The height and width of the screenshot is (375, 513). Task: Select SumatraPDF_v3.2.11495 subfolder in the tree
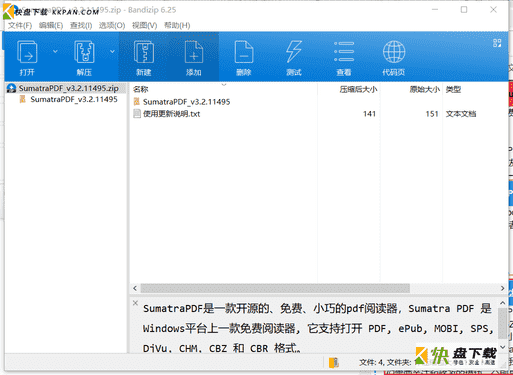74,99
